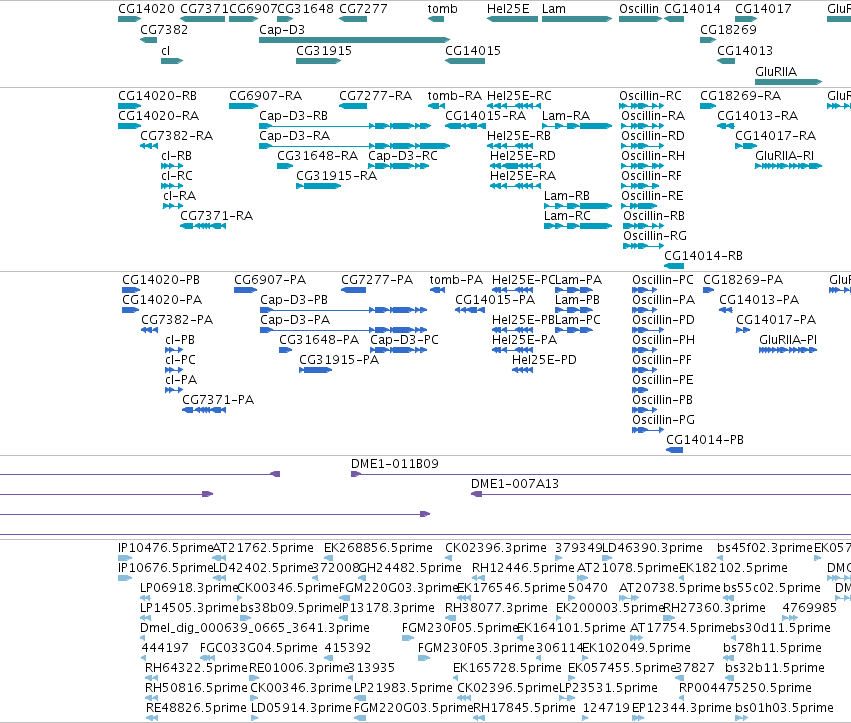Select the CG7277 gene feature

[x=353, y=19]
